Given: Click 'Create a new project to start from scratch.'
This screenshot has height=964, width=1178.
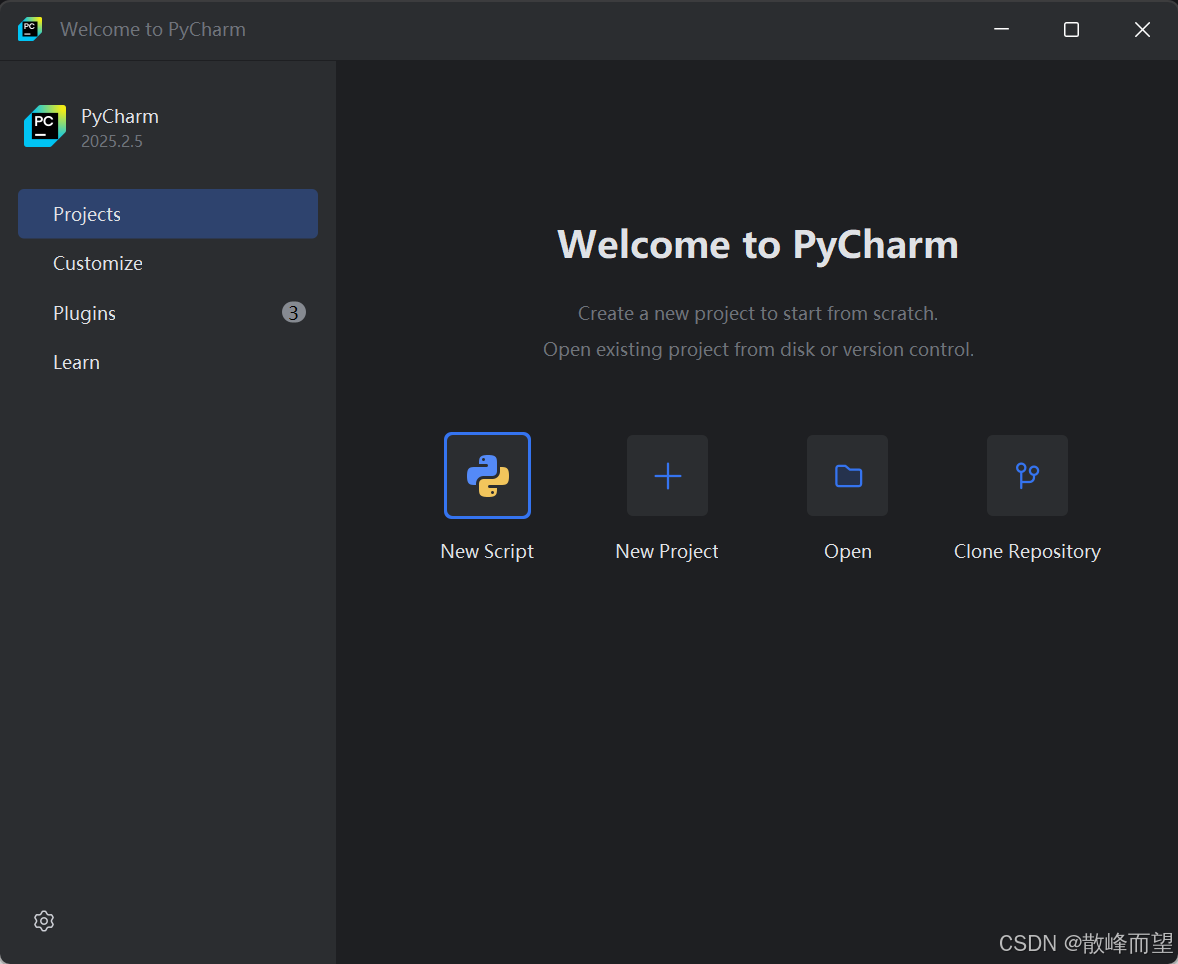Looking at the screenshot, I should tap(758, 313).
